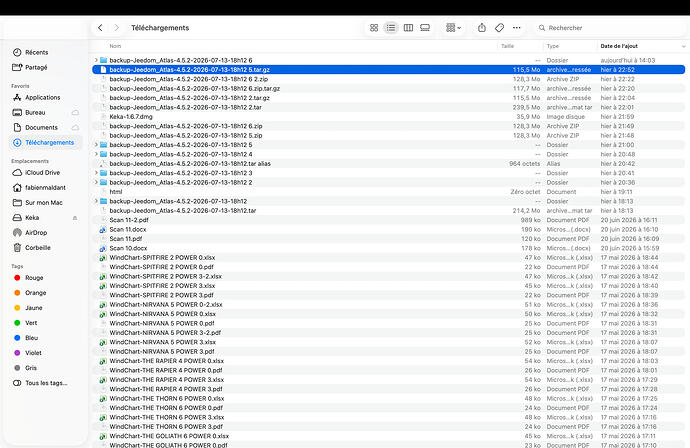Screen dimensions: 690x448
Task: Open the group-by dropdown in toolbar
Action: [x=453, y=28]
